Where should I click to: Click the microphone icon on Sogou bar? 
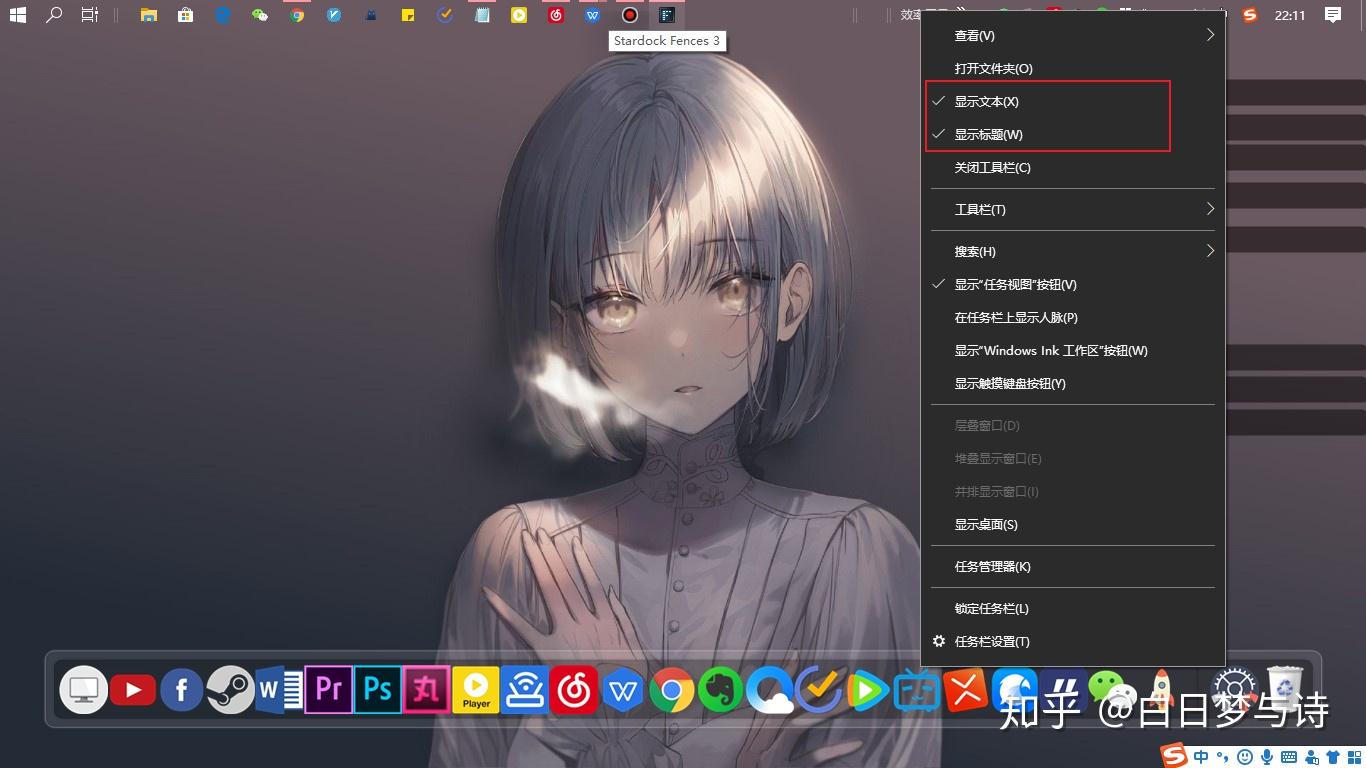click(1267, 757)
